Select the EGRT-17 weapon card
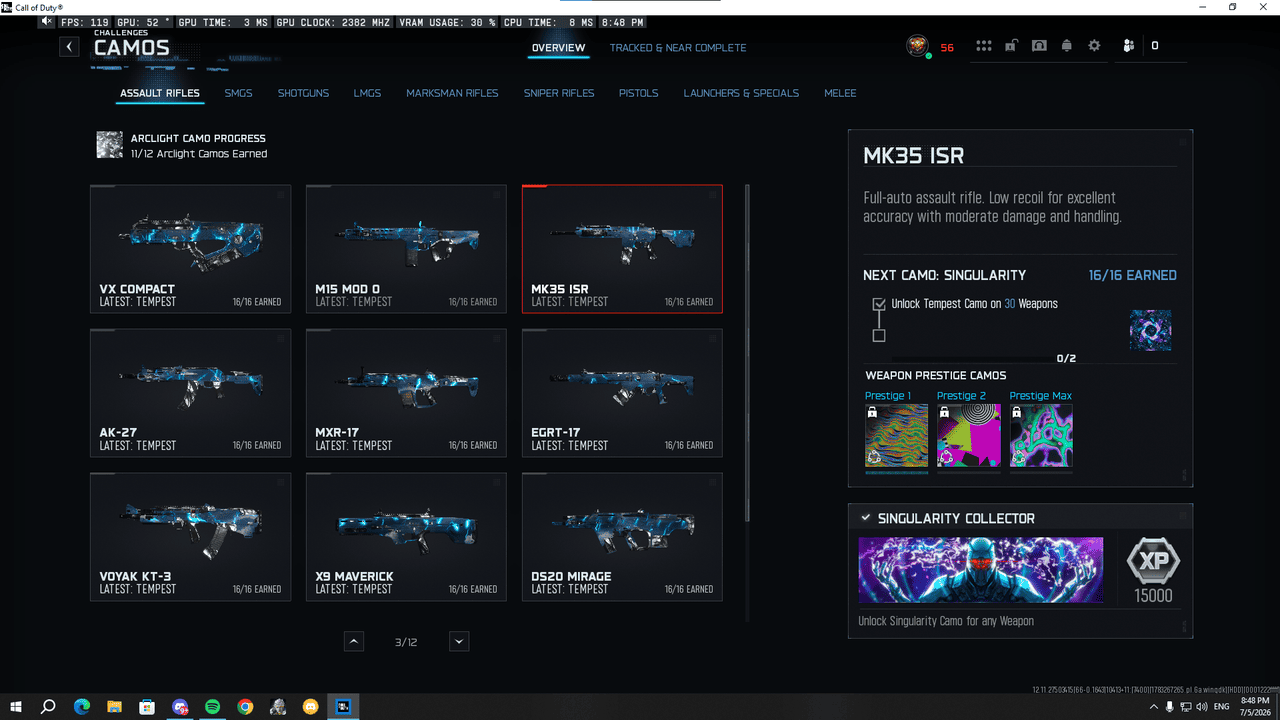The image size is (1280, 720). point(622,393)
